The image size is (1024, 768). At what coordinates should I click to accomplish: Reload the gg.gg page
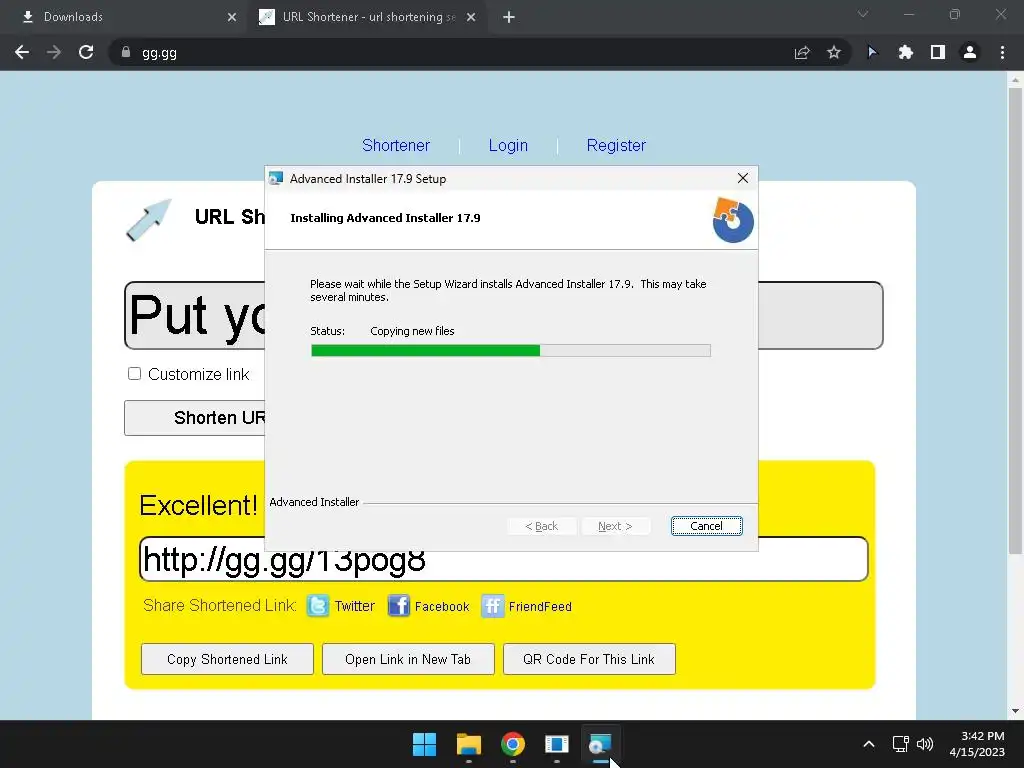click(86, 52)
